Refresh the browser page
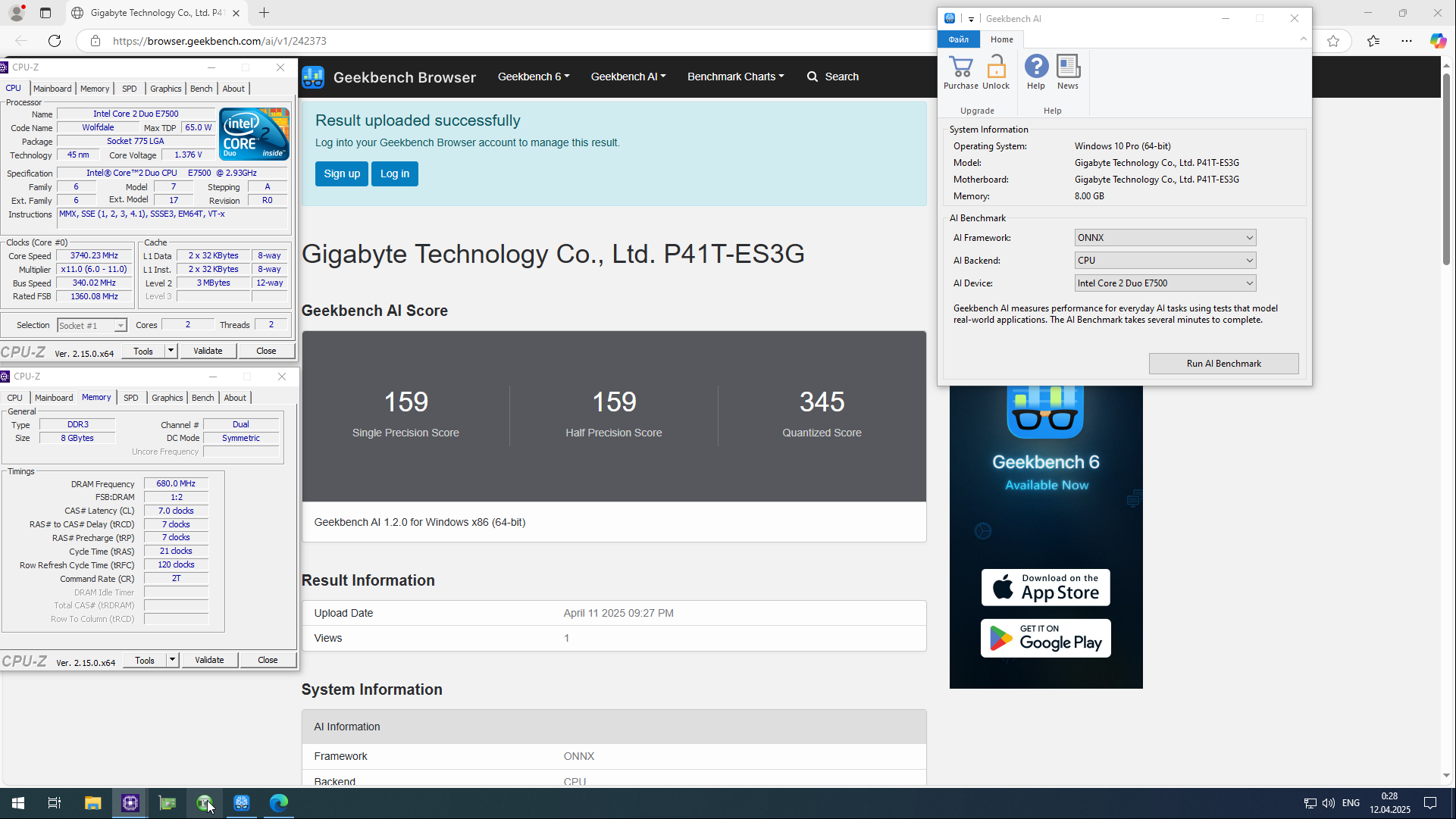The width and height of the screenshot is (1456, 819). coord(55,41)
